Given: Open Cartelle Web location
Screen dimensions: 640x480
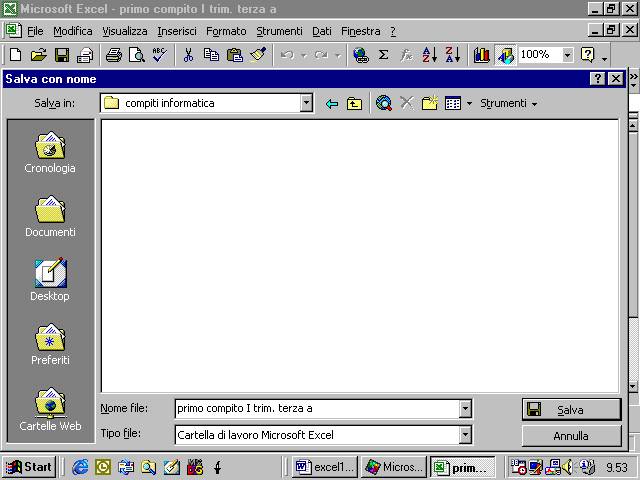Looking at the screenshot, I should coord(50,409).
